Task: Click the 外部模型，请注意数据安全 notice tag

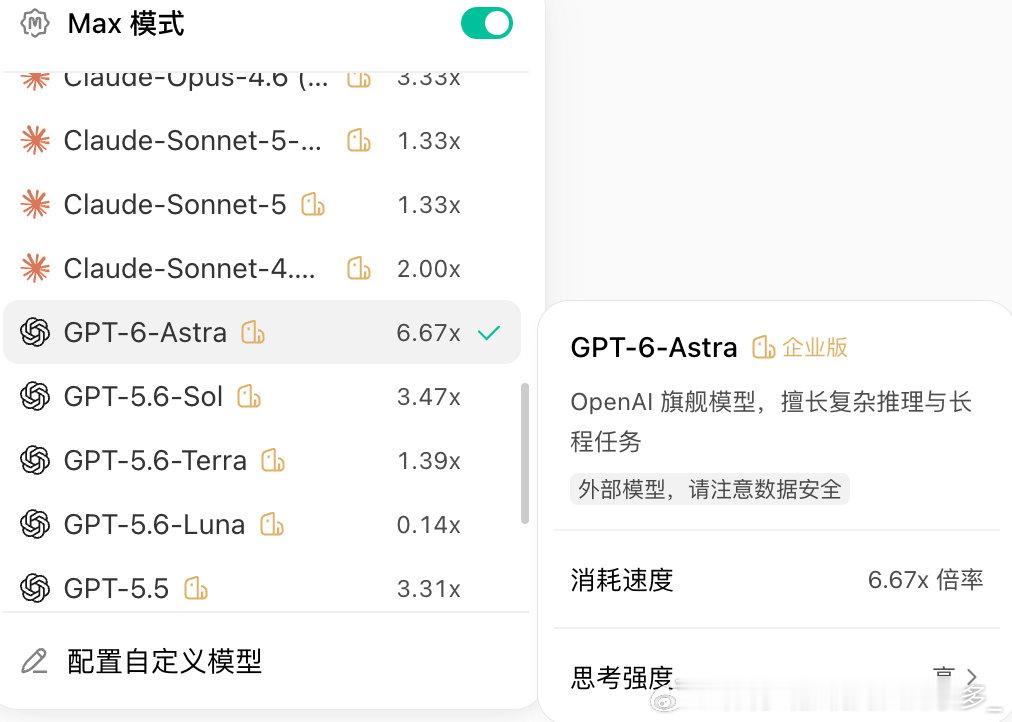Action: coord(709,489)
